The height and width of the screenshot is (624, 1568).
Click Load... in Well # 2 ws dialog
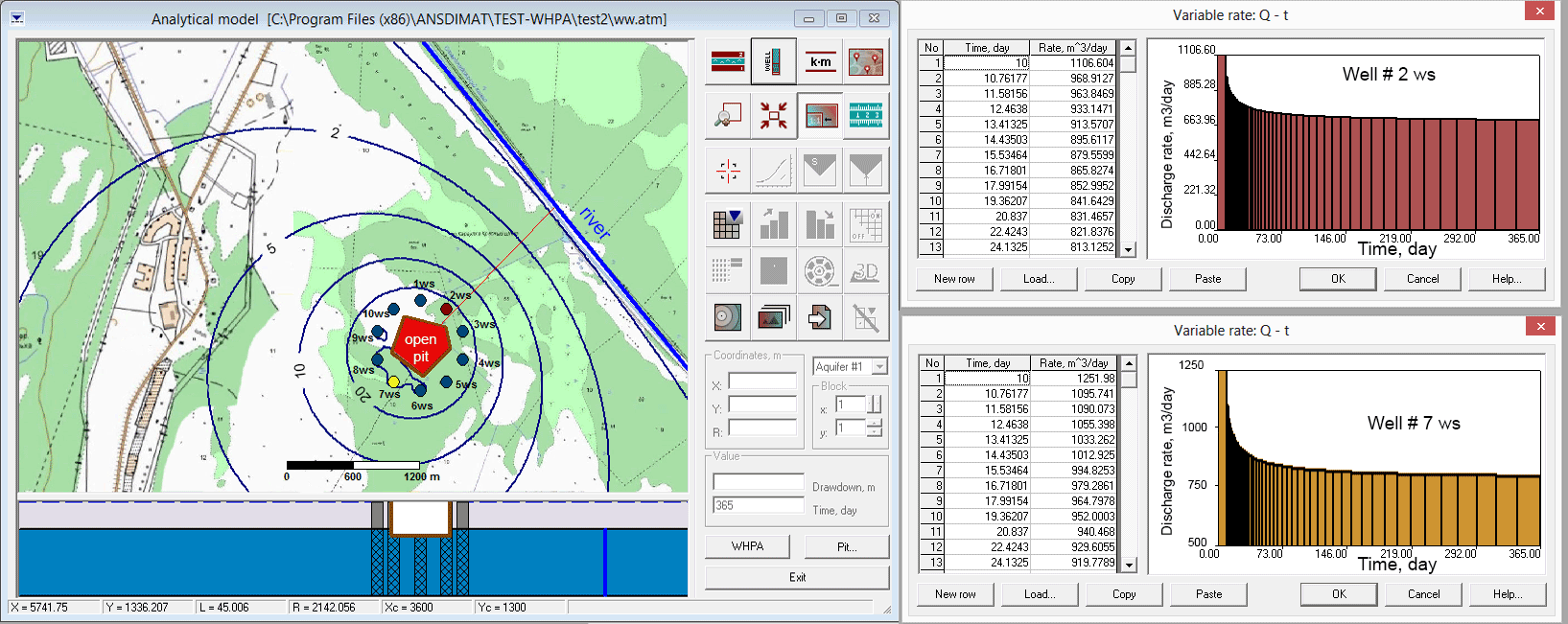1039,279
